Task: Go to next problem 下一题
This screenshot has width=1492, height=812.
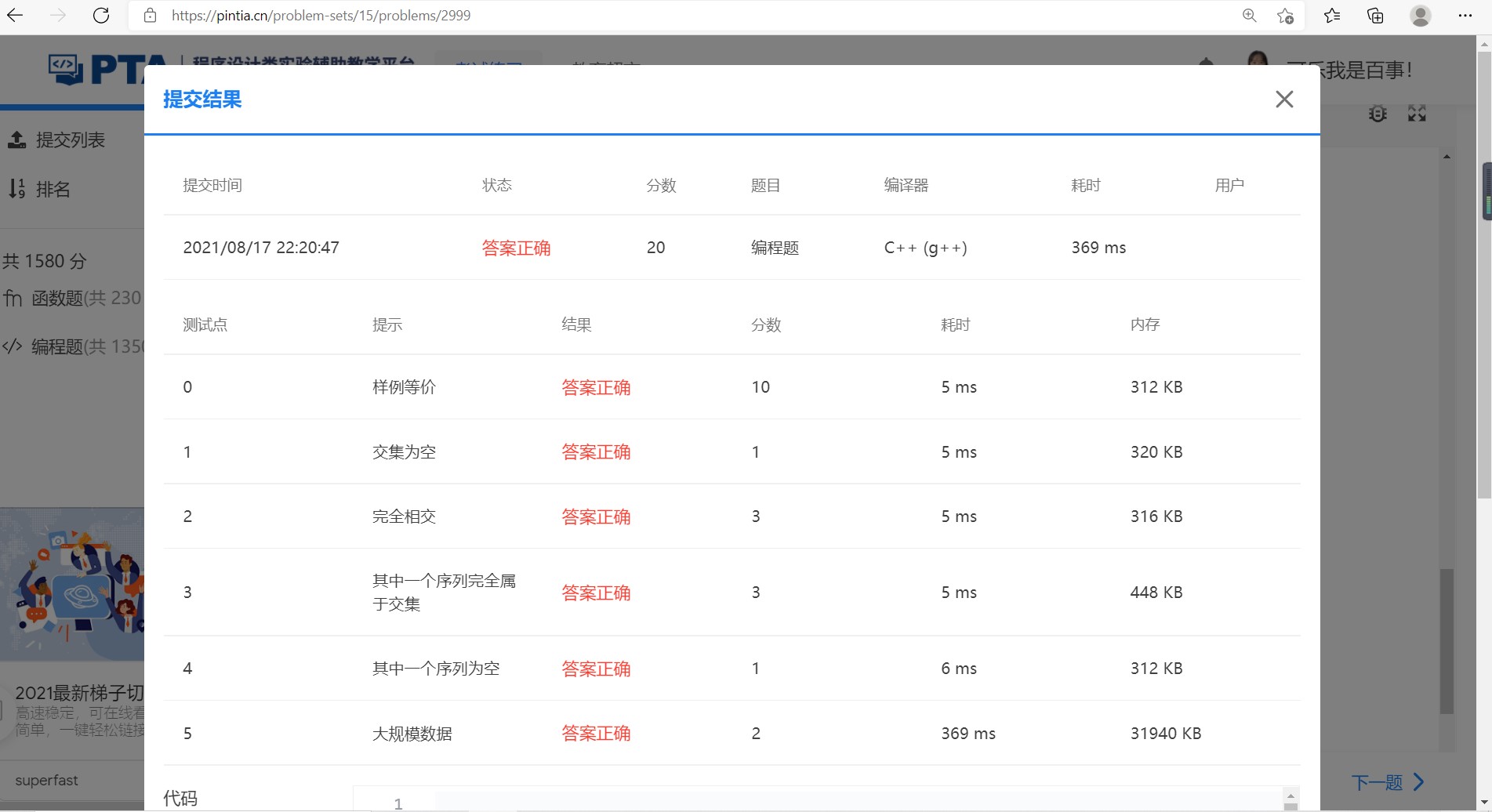Action: pos(1388,782)
